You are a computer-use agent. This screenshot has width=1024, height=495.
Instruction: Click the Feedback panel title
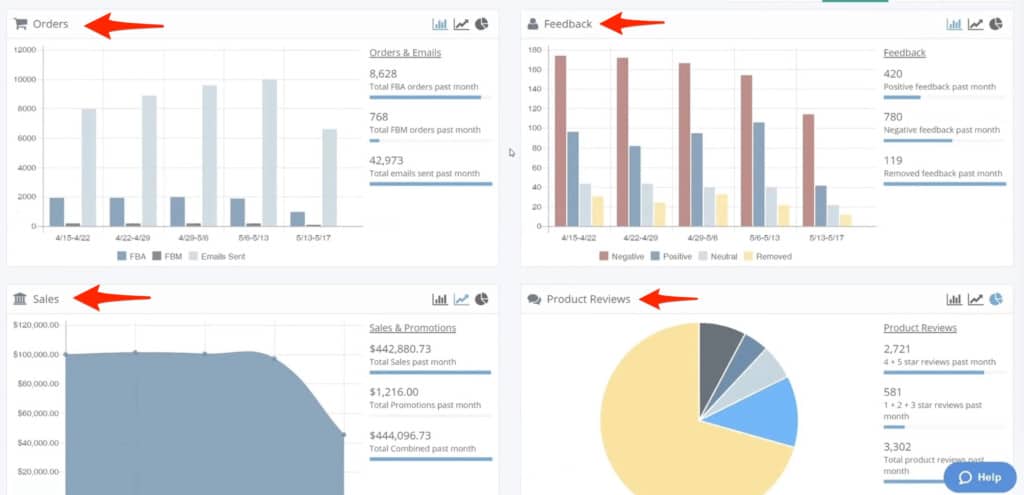coord(568,24)
